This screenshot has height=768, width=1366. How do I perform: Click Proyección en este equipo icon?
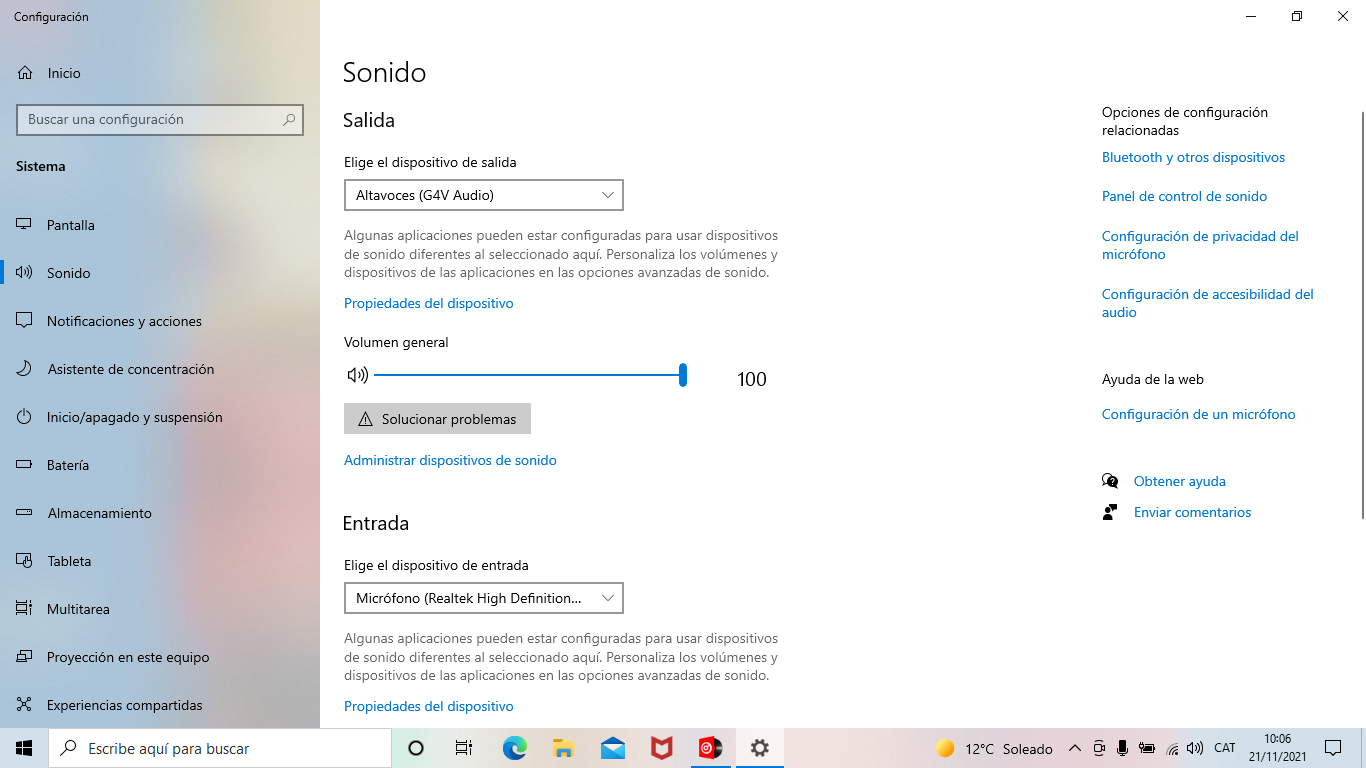point(25,657)
